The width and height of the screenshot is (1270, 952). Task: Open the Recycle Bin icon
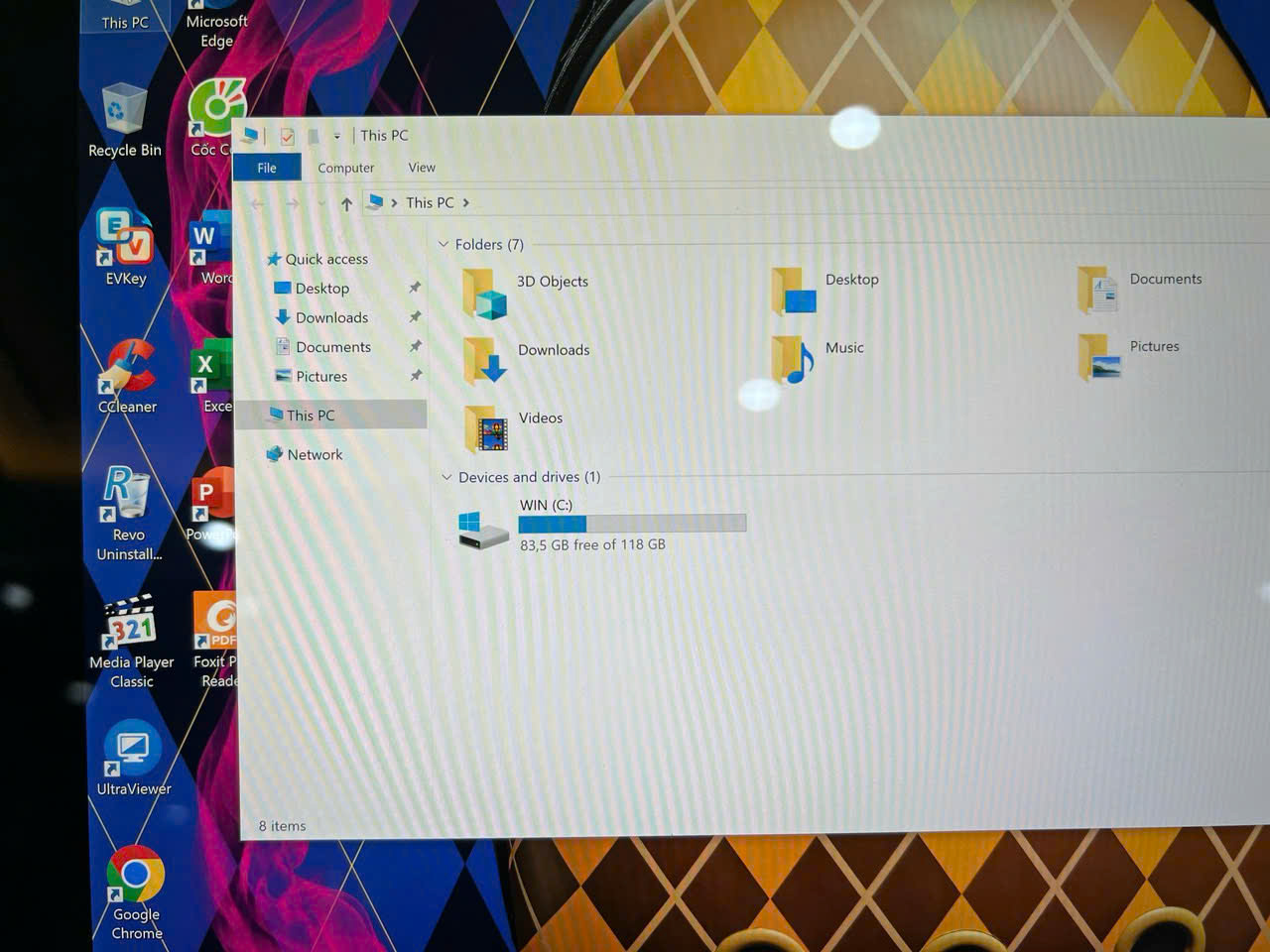coord(124,111)
